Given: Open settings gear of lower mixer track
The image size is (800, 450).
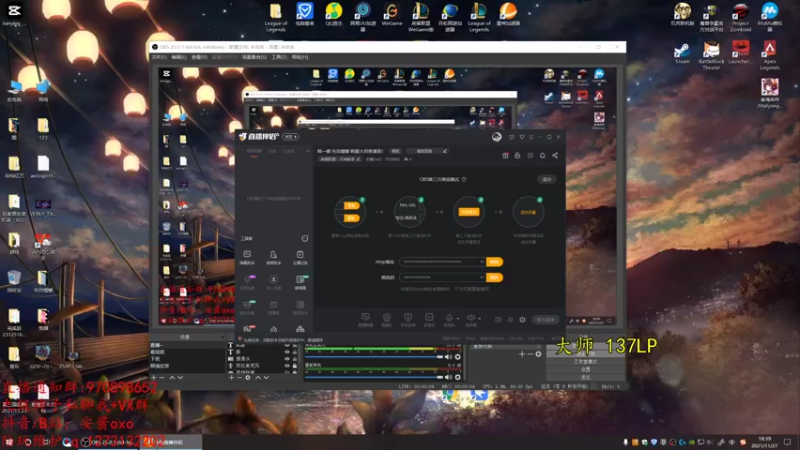Looking at the screenshot, I should pyautogui.click(x=458, y=377).
